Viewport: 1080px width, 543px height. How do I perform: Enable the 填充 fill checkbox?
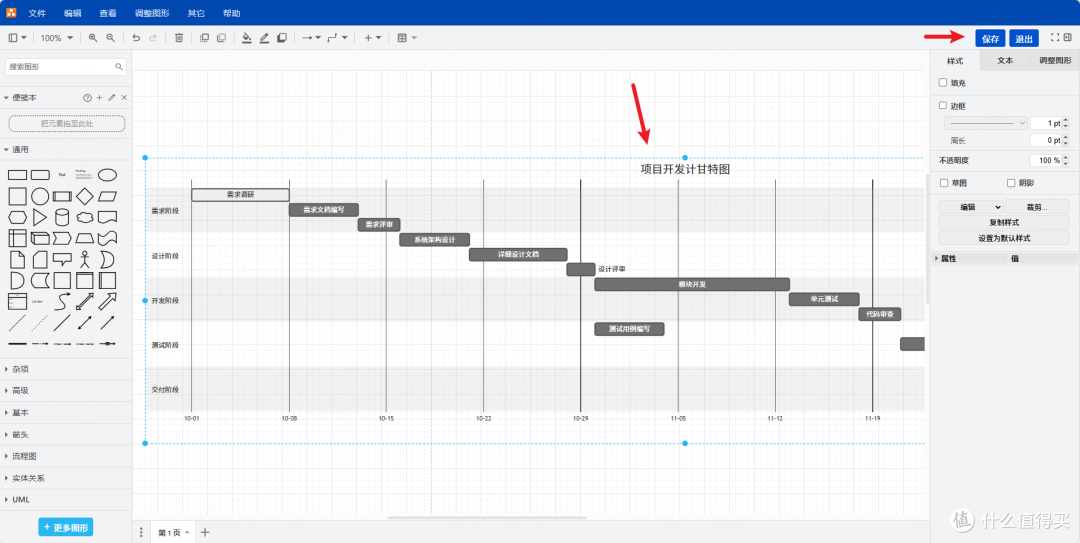tap(943, 83)
